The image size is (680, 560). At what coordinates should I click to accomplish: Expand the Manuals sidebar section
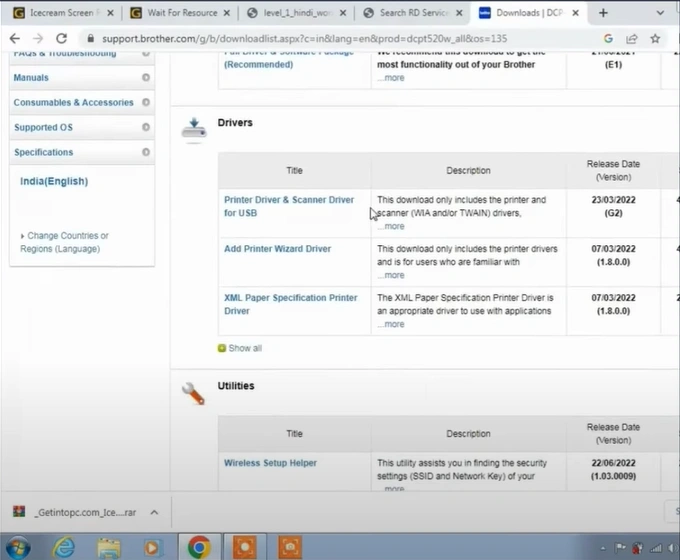[146, 77]
